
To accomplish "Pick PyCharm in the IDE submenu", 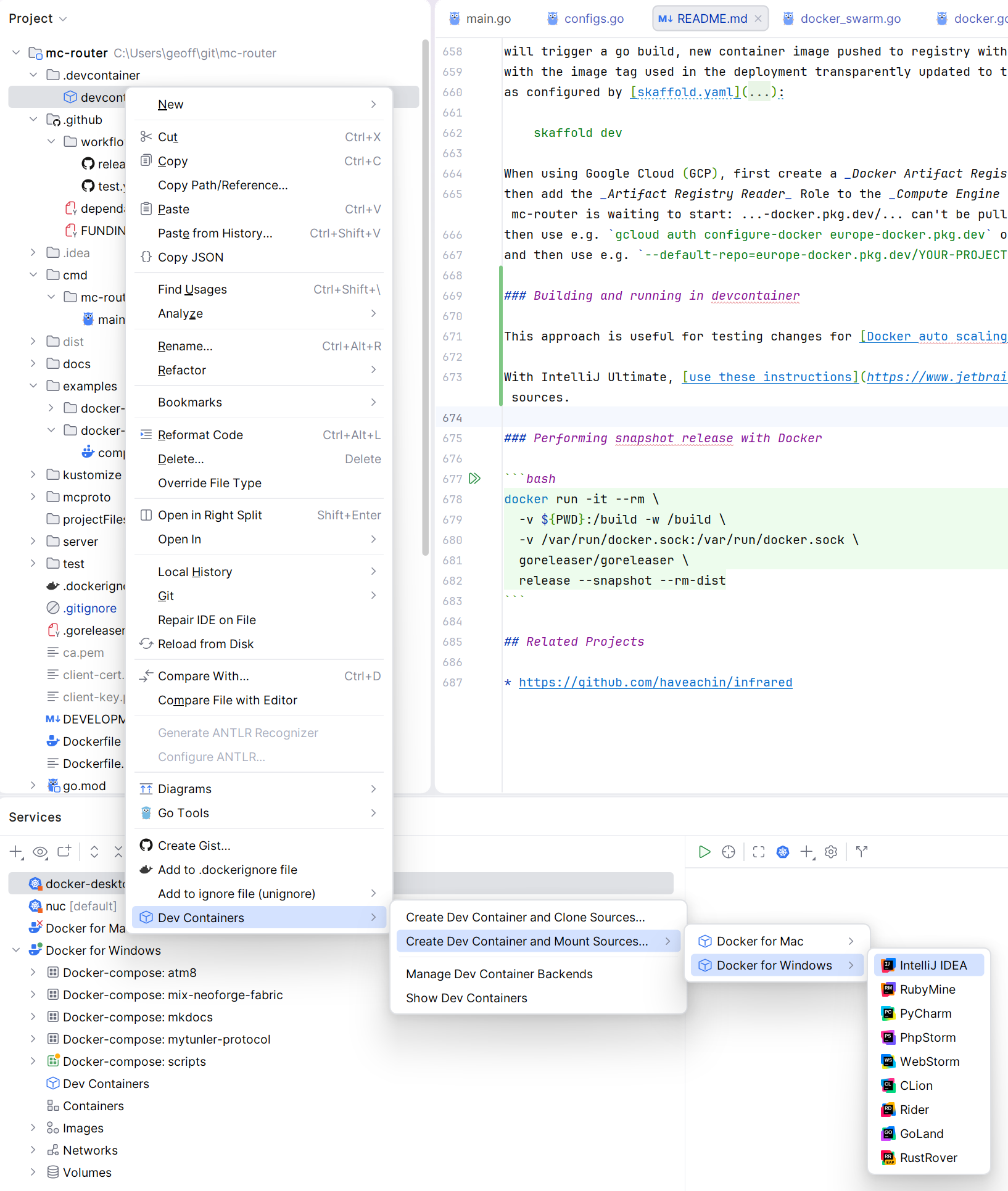I will point(928,1013).
